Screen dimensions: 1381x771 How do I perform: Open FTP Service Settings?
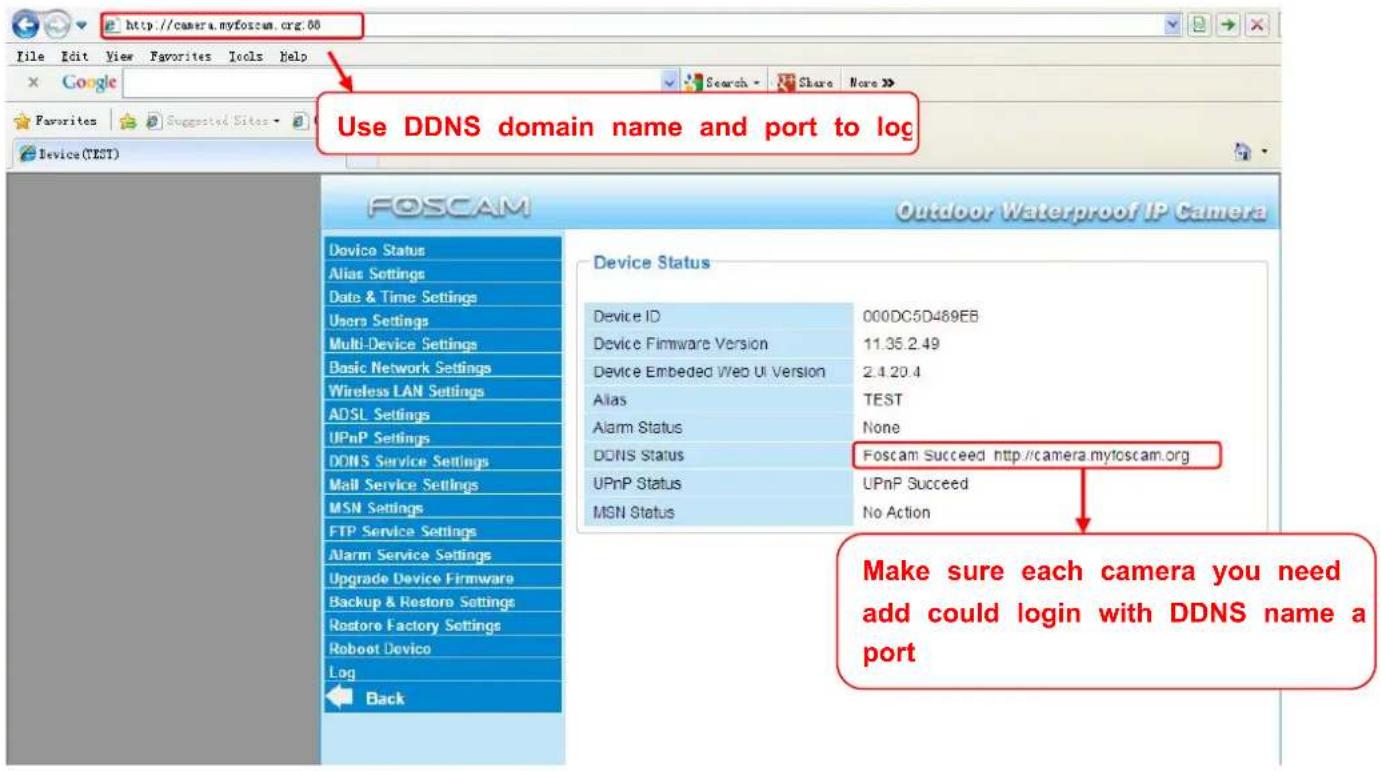(x=443, y=531)
